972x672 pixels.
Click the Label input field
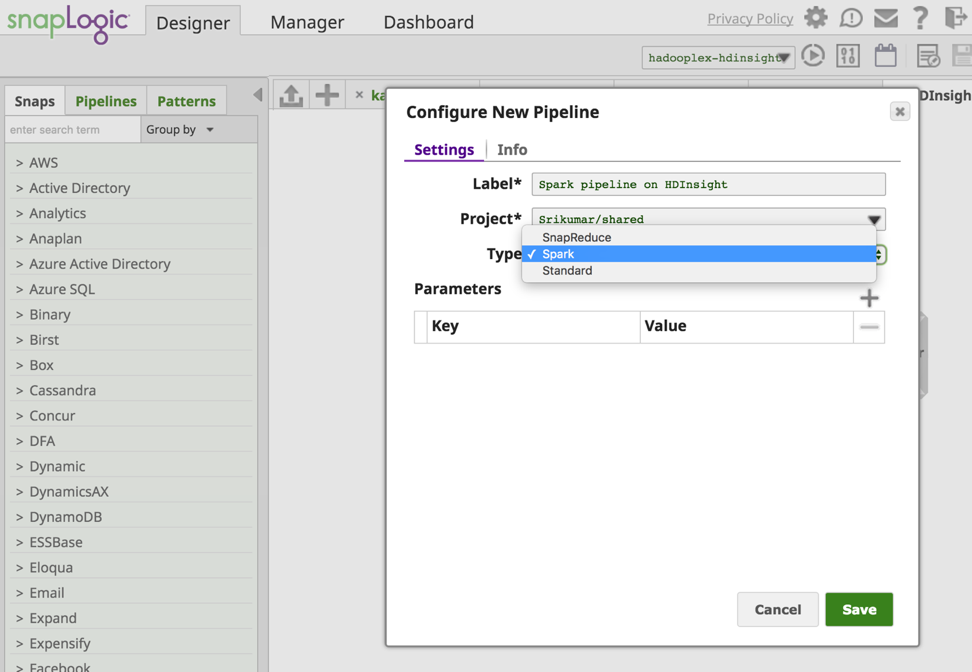click(709, 185)
